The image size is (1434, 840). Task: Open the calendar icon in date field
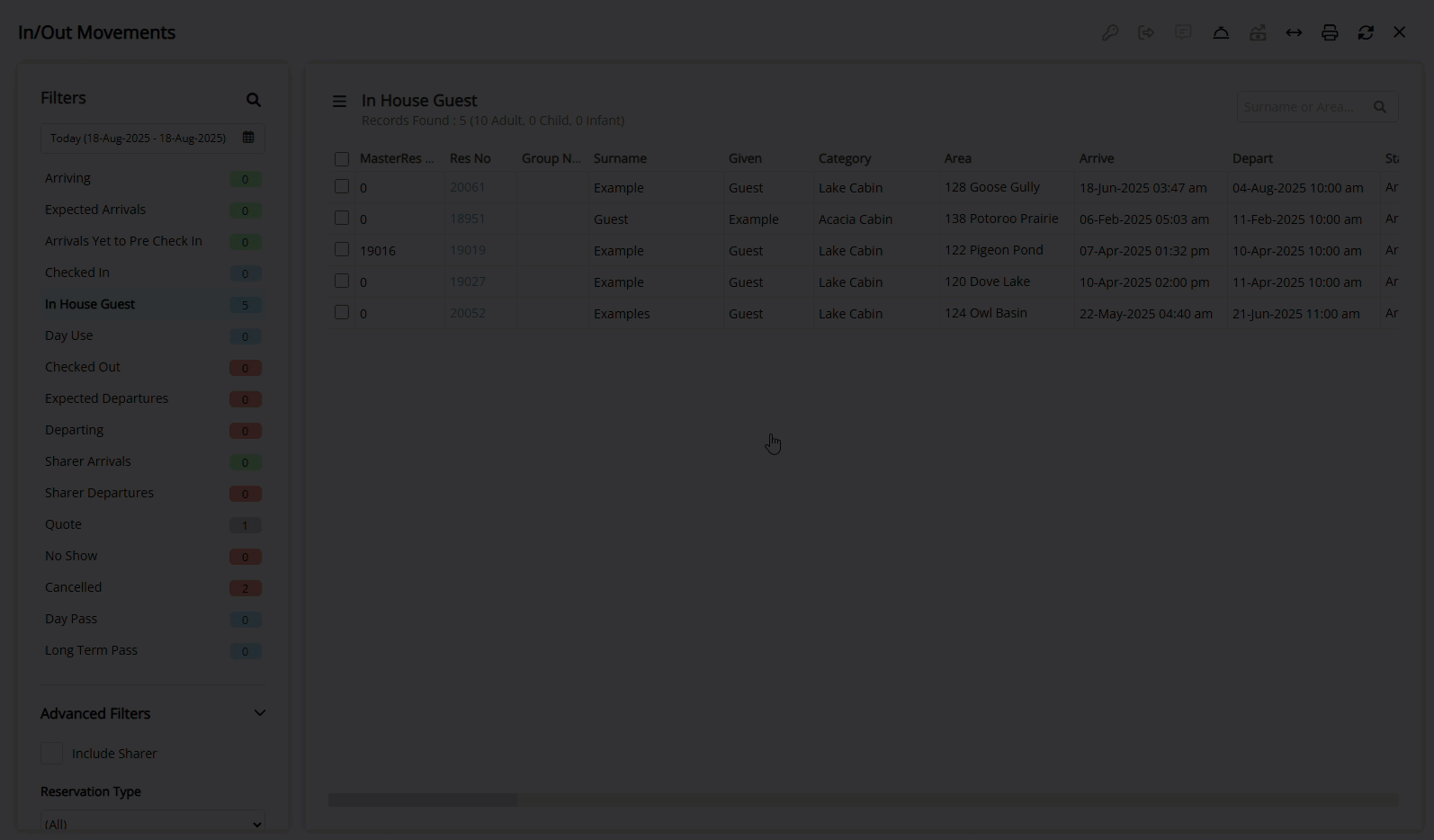(x=248, y=138)
